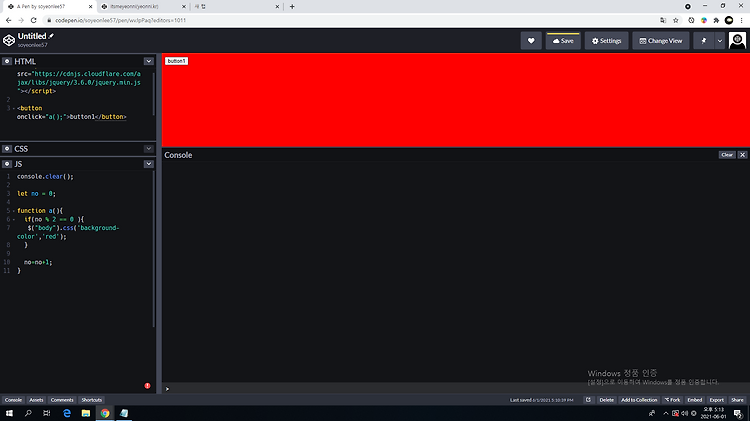Open a new browser tab
Screen dimensions: 750x421
point(292,7)
